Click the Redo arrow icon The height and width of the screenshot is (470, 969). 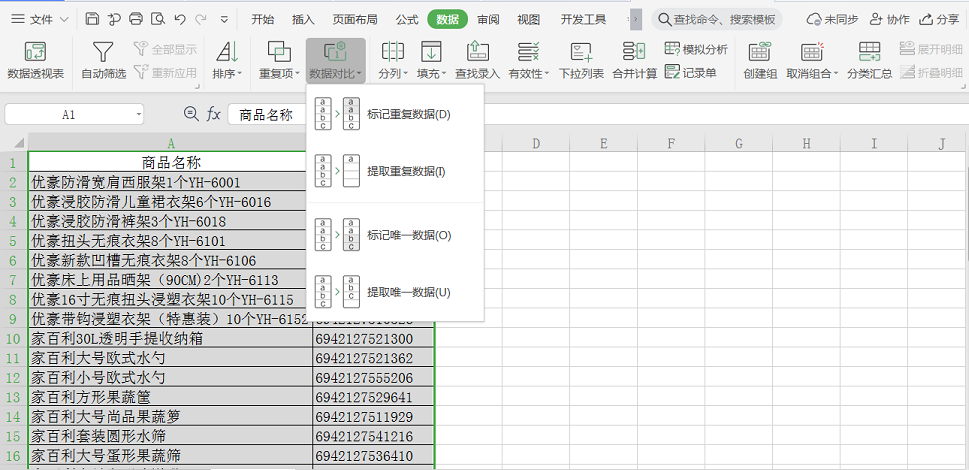click(x=201, y=19)
